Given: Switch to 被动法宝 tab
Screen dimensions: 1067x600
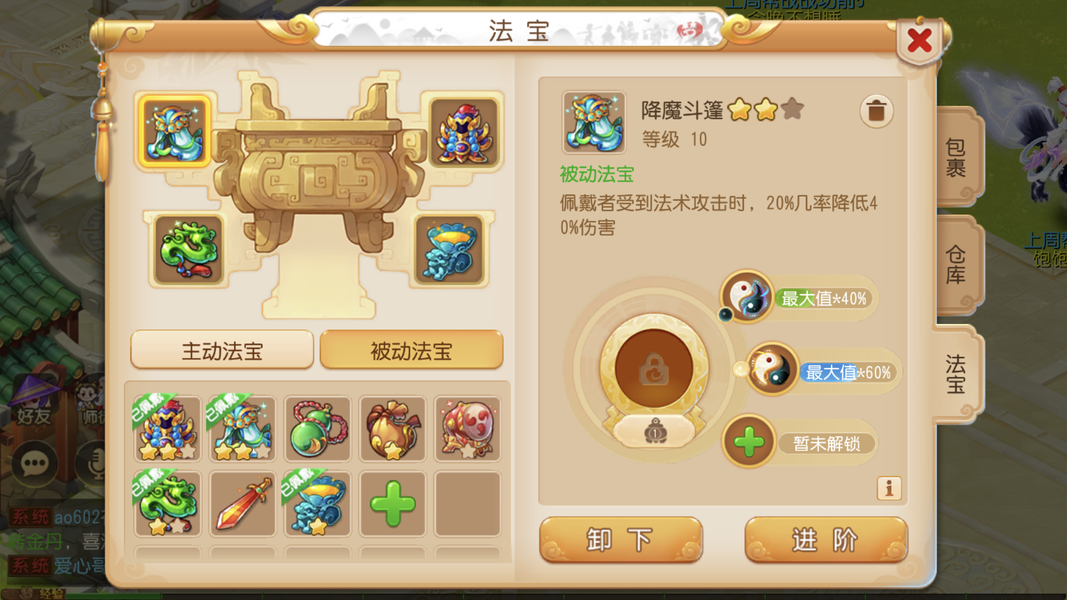Looking at the screenshot, I should coord(411,350).
